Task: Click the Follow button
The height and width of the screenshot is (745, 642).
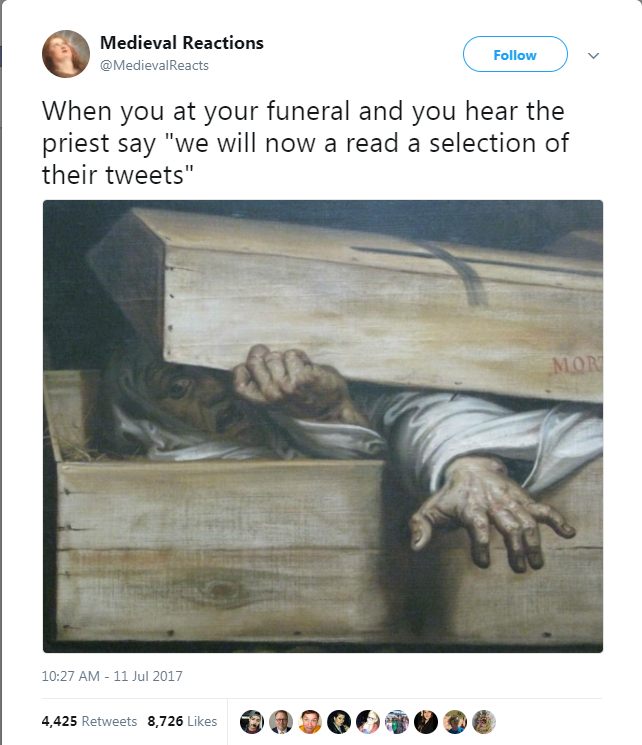Action: pos(515,55)
